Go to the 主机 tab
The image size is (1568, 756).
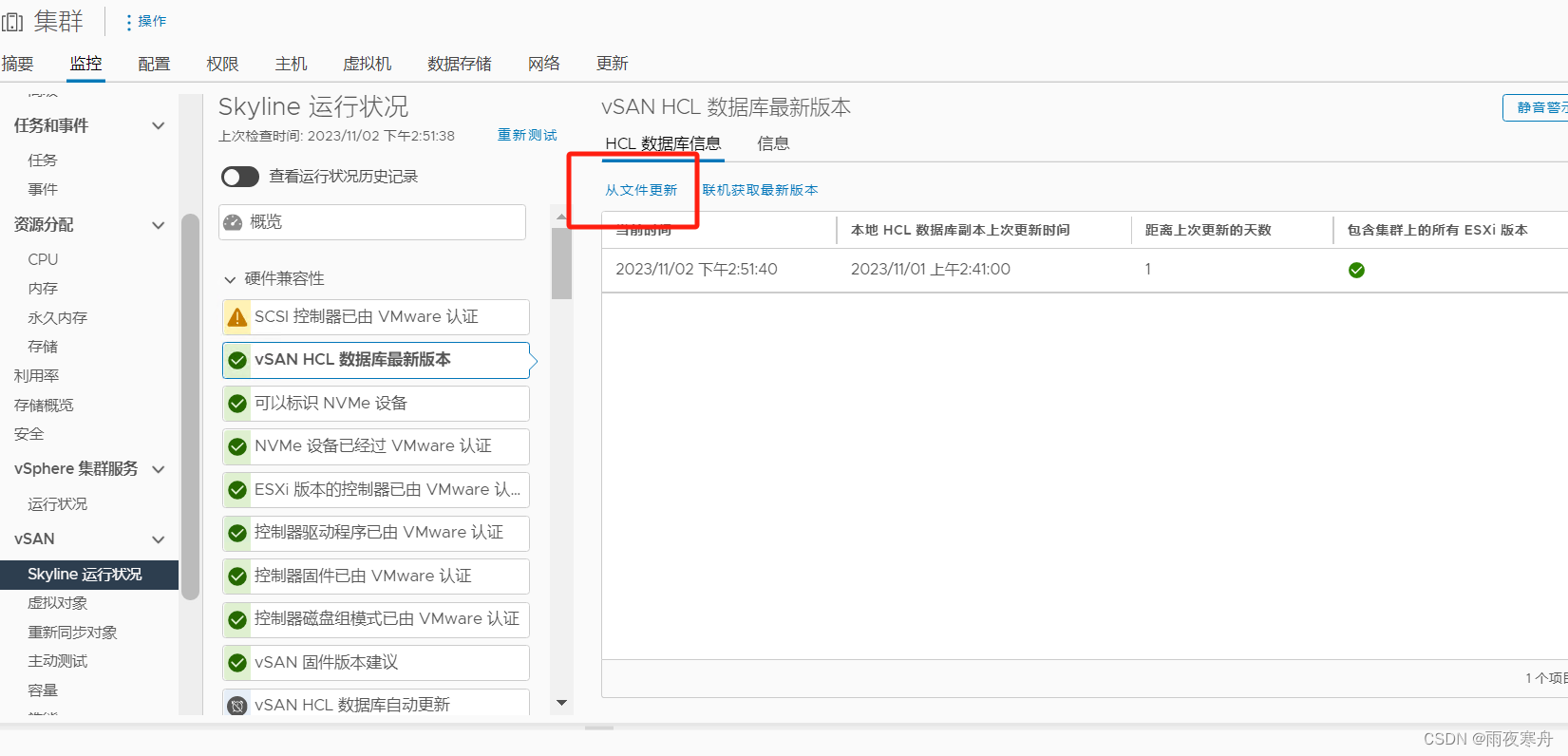(x=291, y=64)
